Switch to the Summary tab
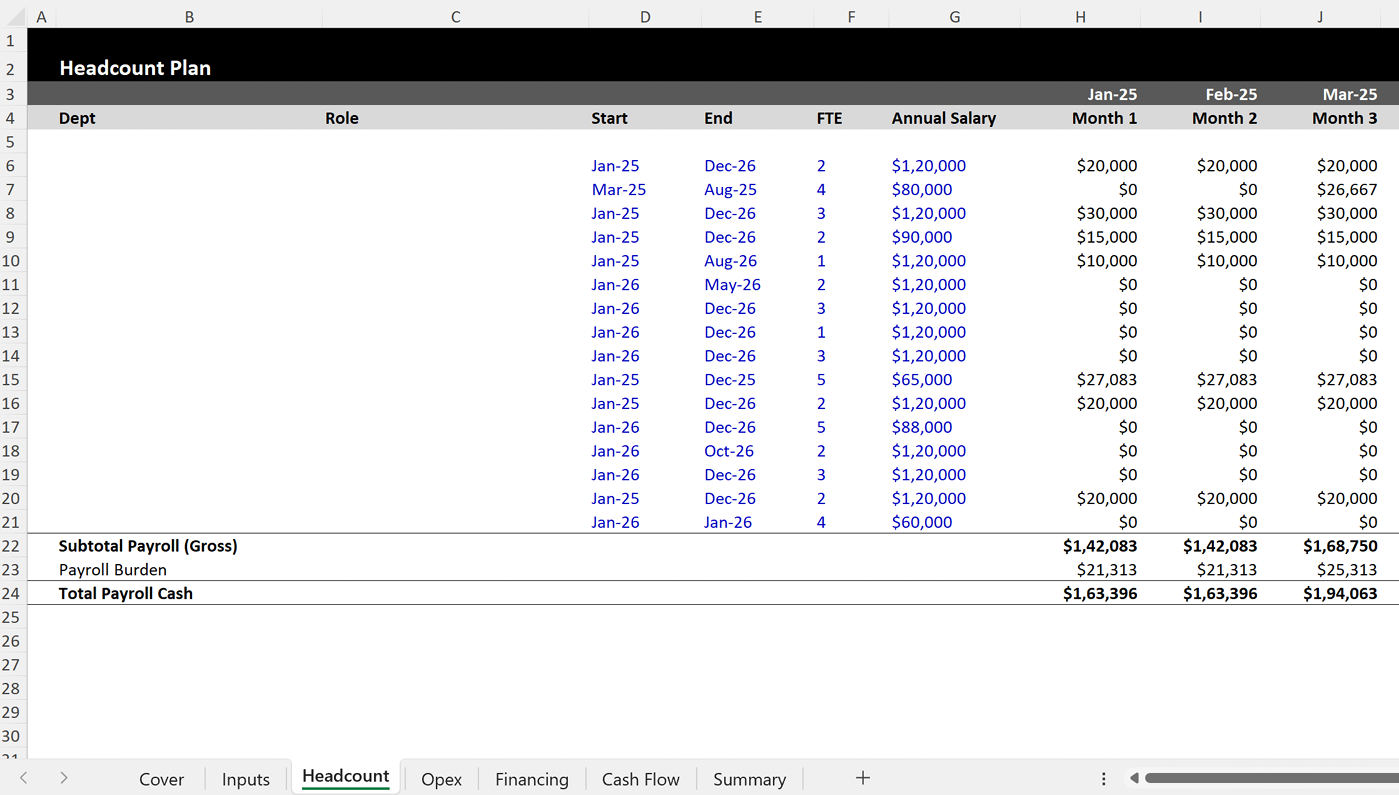 pyautogui.click(x=748, y=779)
